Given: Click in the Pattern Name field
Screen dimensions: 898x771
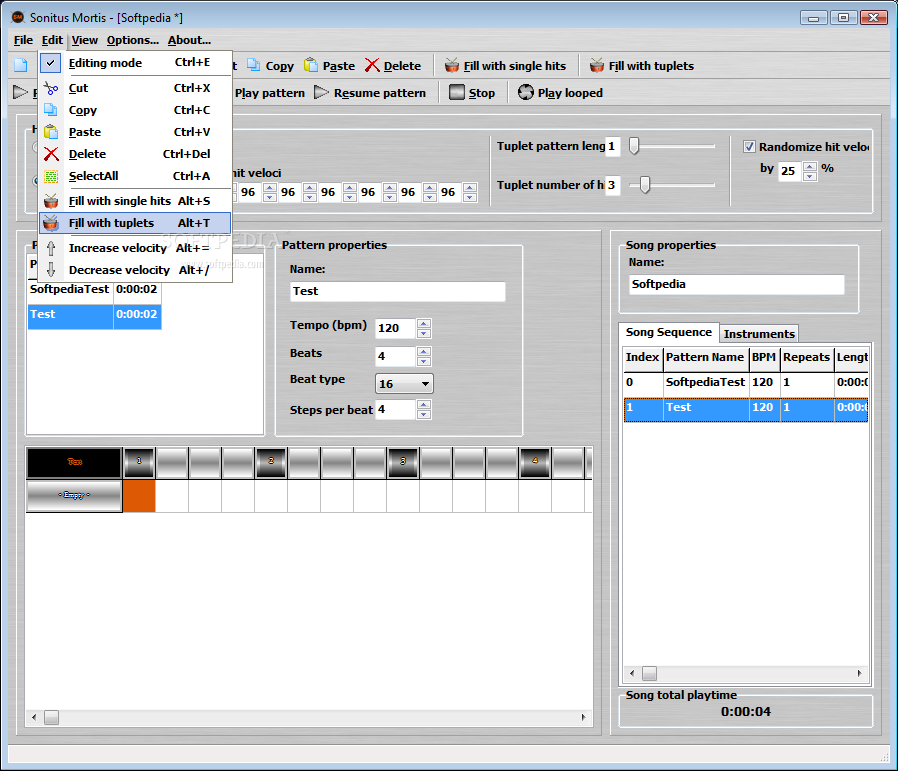Looking at the screenshot, I should point(397,291).
